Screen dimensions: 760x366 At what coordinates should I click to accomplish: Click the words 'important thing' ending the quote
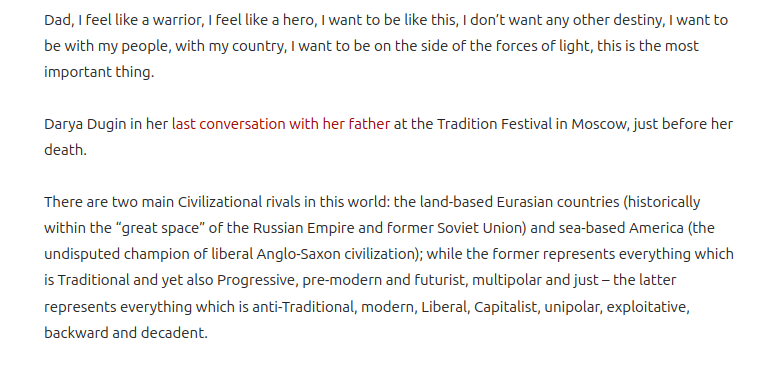pos(97,72)
